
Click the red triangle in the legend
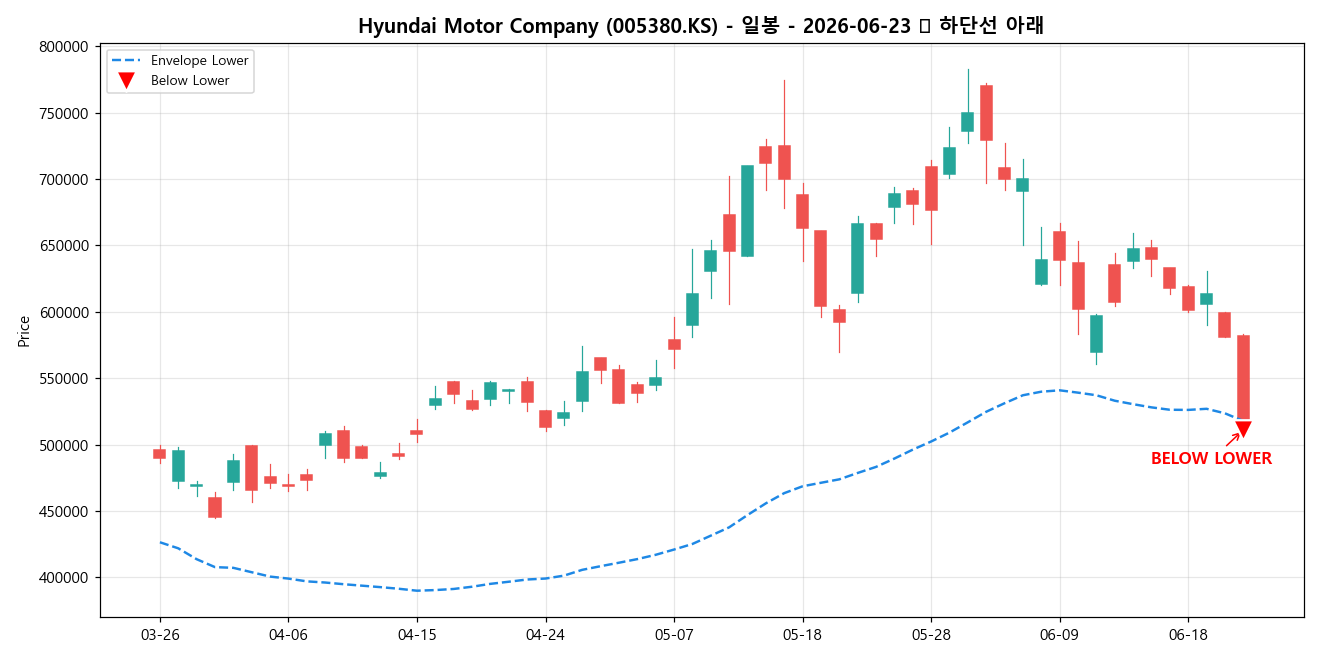pos(126,81)
